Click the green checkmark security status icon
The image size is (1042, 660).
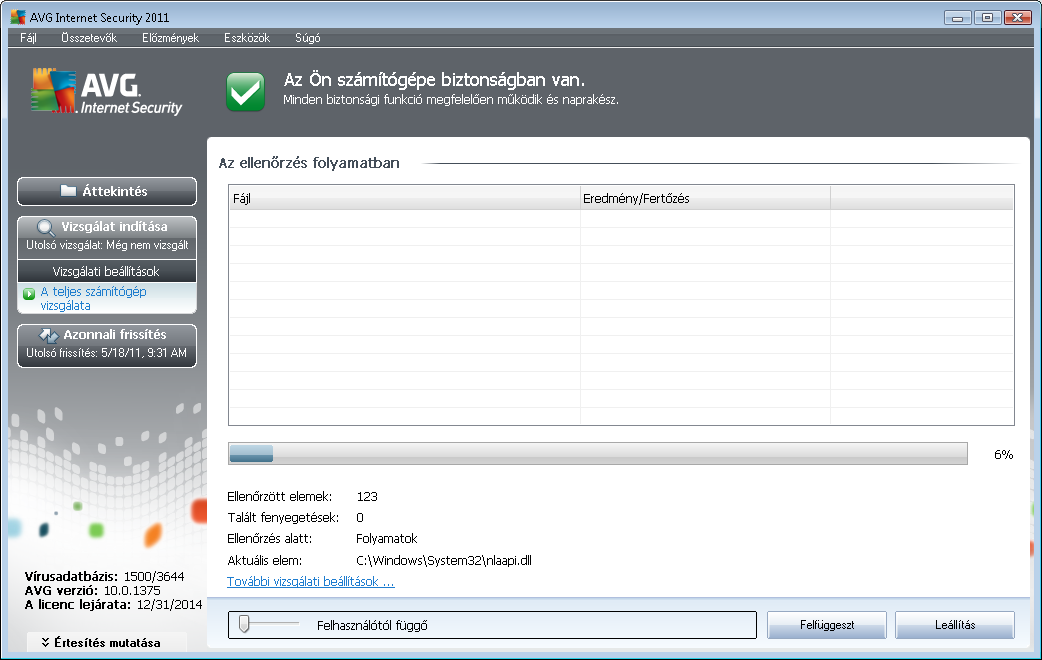pos(245,91)
